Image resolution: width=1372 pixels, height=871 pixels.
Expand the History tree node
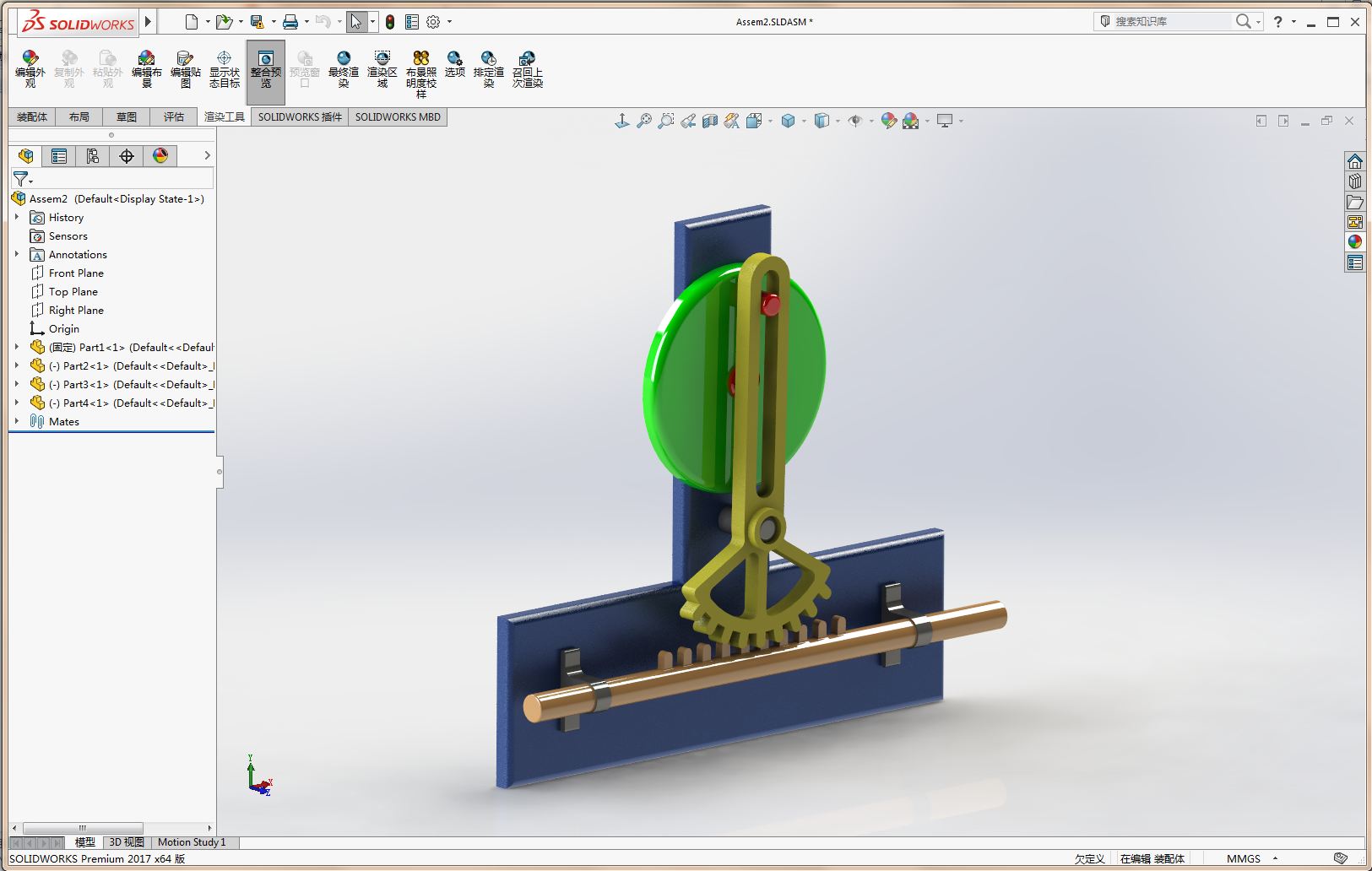[x=16, y=217]
